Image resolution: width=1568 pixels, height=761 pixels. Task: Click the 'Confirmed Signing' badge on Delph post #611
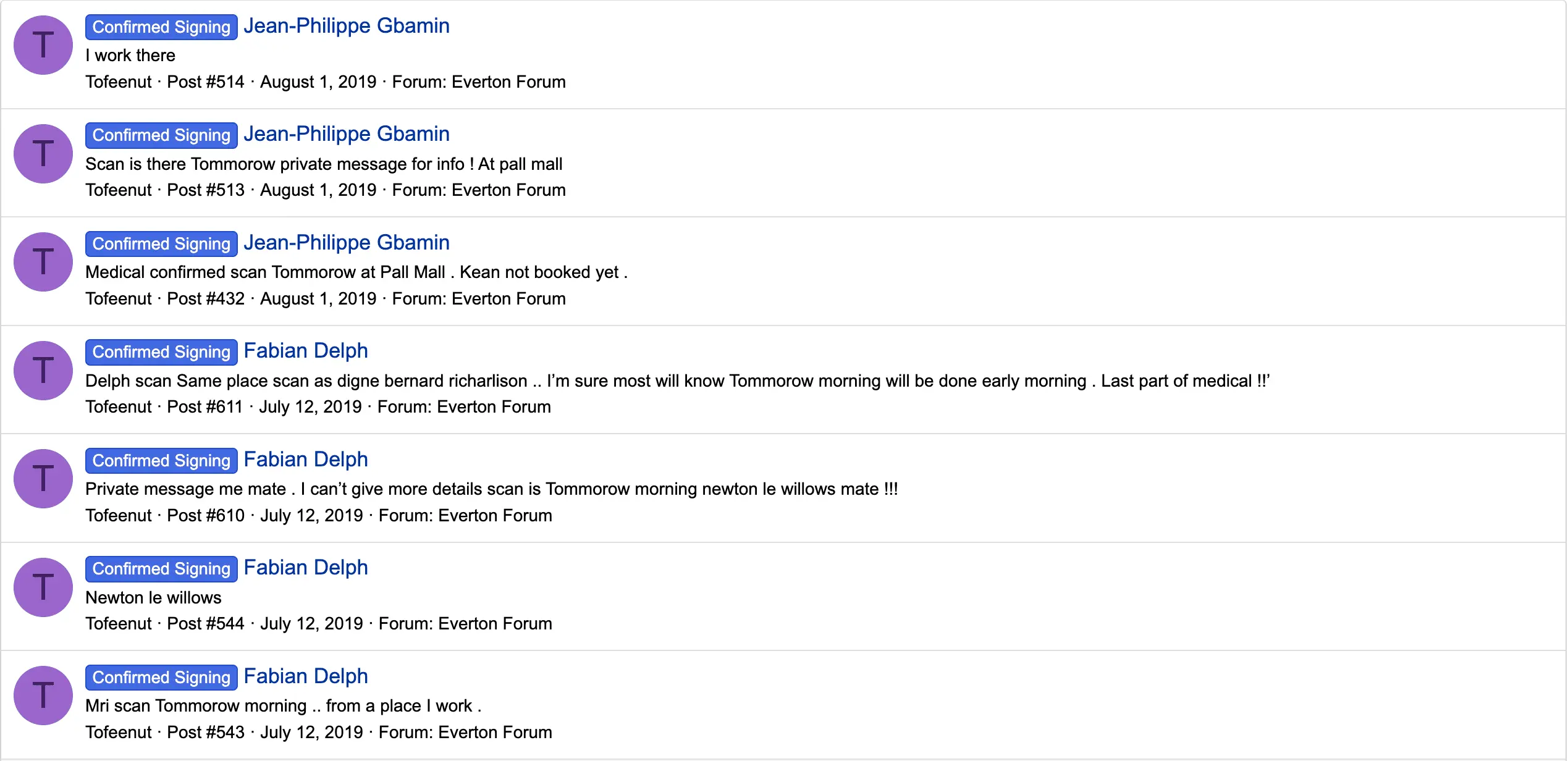[x=161, y=351]
